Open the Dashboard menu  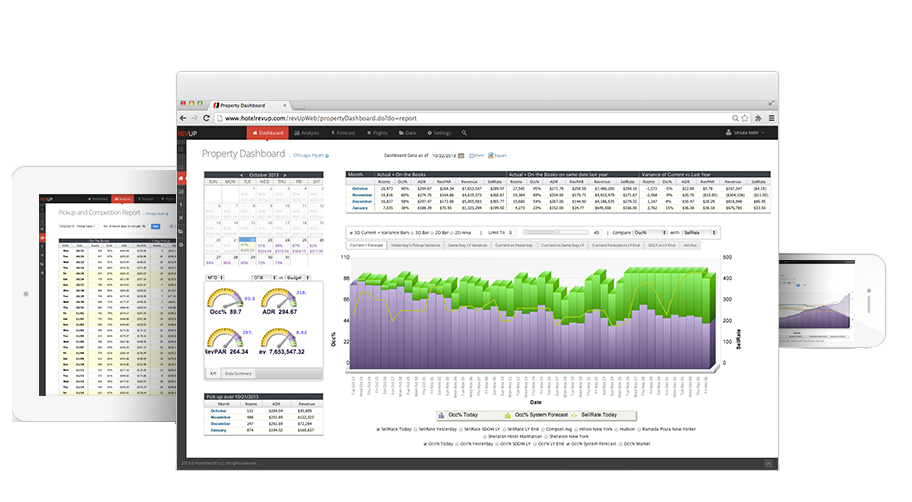tap(268, 133)
